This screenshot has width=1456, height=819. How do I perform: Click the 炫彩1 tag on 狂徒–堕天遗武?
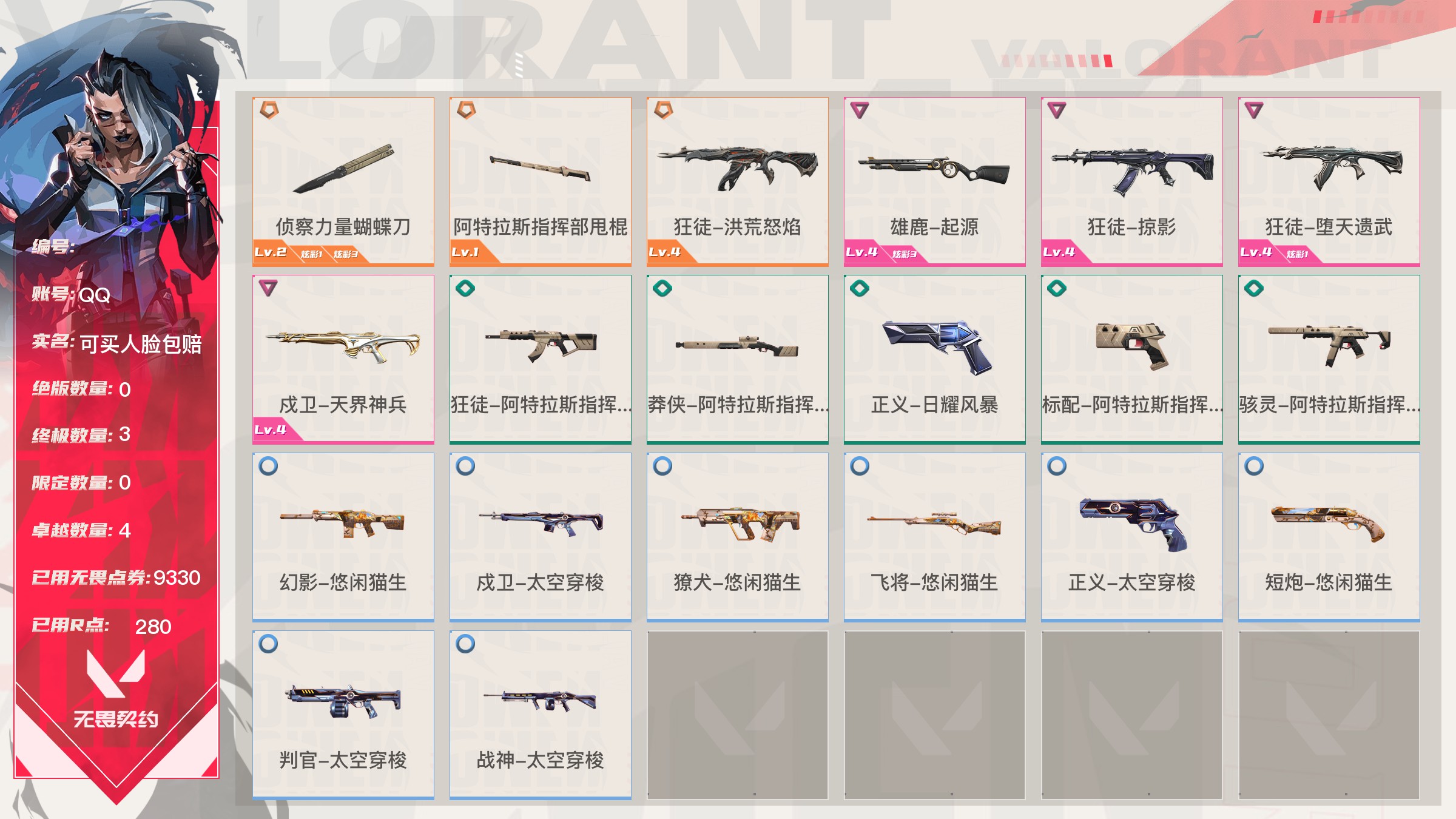pos(1297,254)
